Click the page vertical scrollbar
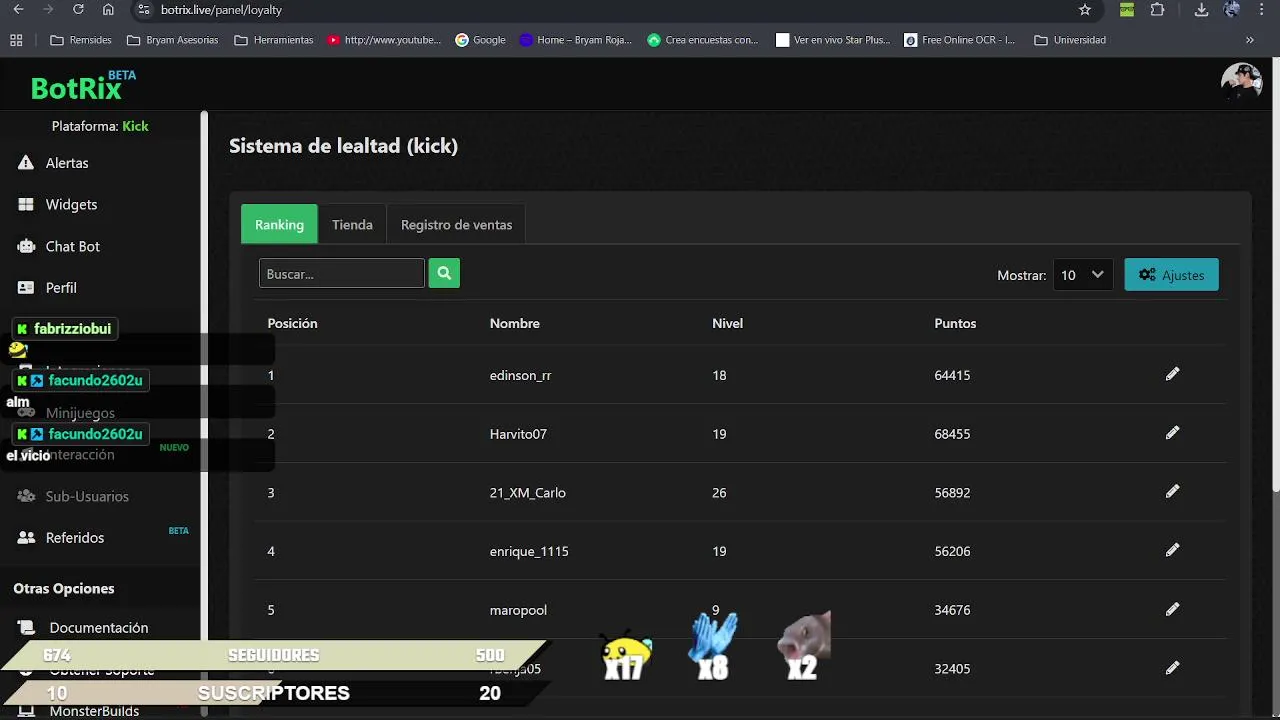Image resolution: width=1280 pixels, height=720 pixels. tap(1275, 276)
